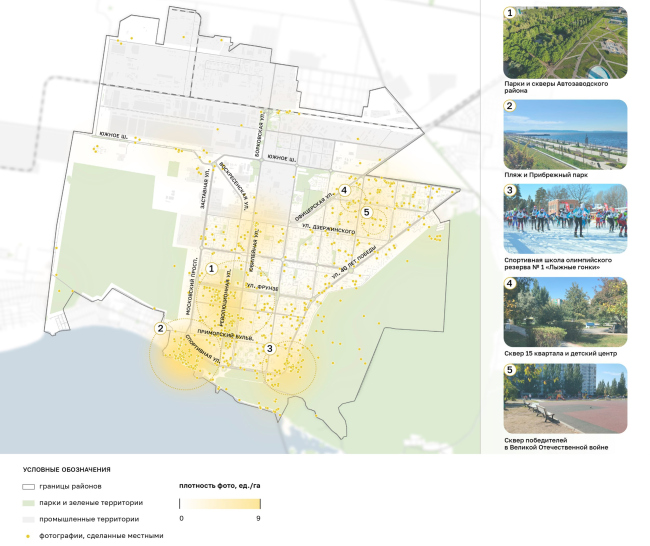Click the Парки и скверы Автозаводского района caption

pos(554,89)
